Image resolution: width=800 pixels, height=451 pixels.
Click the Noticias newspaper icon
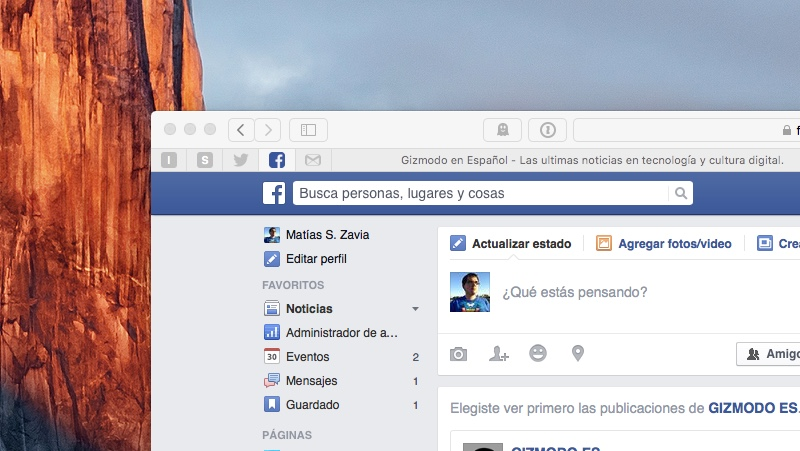(x=272, y=309)
